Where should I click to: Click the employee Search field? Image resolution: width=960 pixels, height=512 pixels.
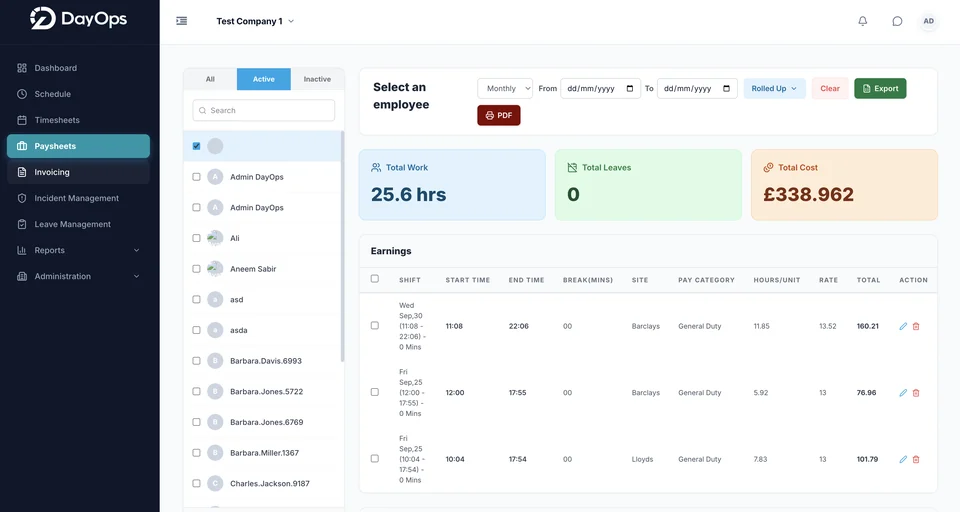pos(264,110)
